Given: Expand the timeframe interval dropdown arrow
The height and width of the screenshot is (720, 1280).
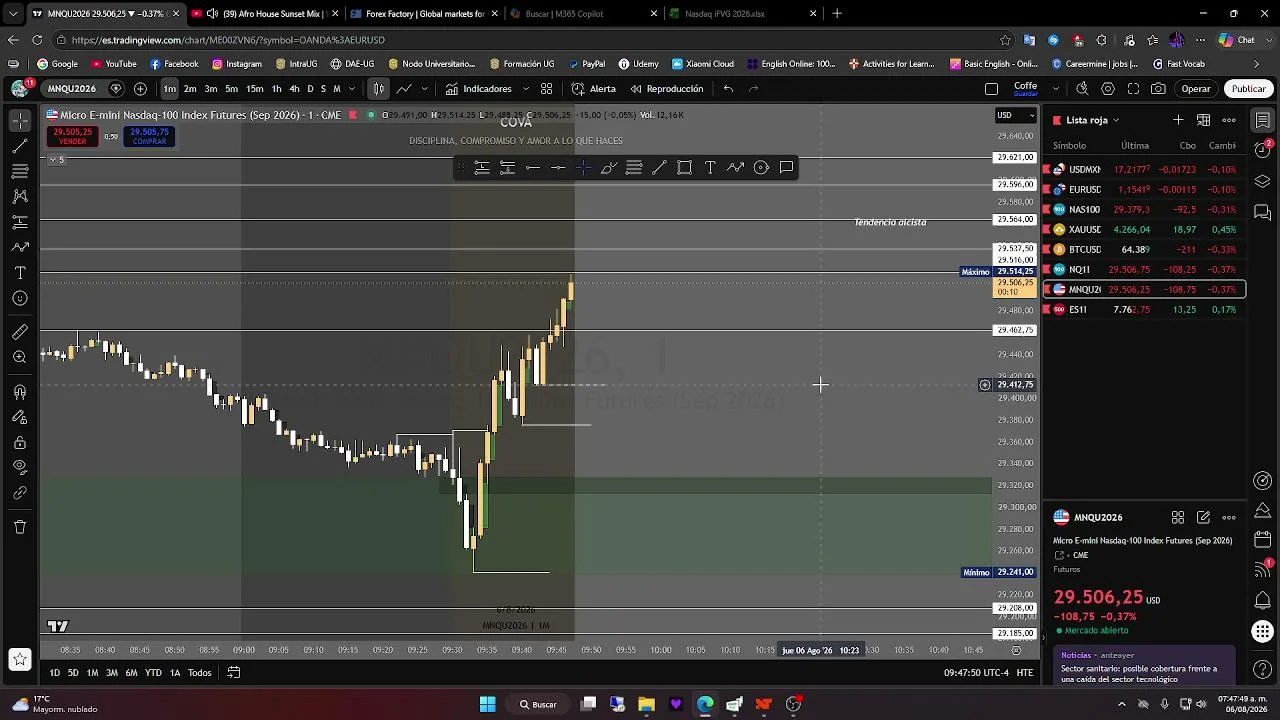Looking at the screenshot, I should click(x=351, y=89).
